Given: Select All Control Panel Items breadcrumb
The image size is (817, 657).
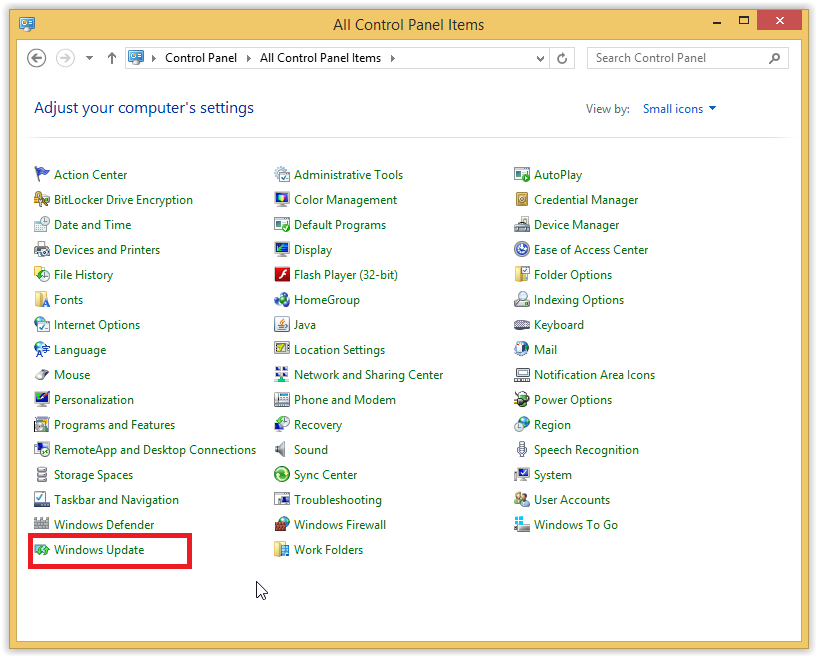Looking at the screenshot, I should tap(320, 58).
